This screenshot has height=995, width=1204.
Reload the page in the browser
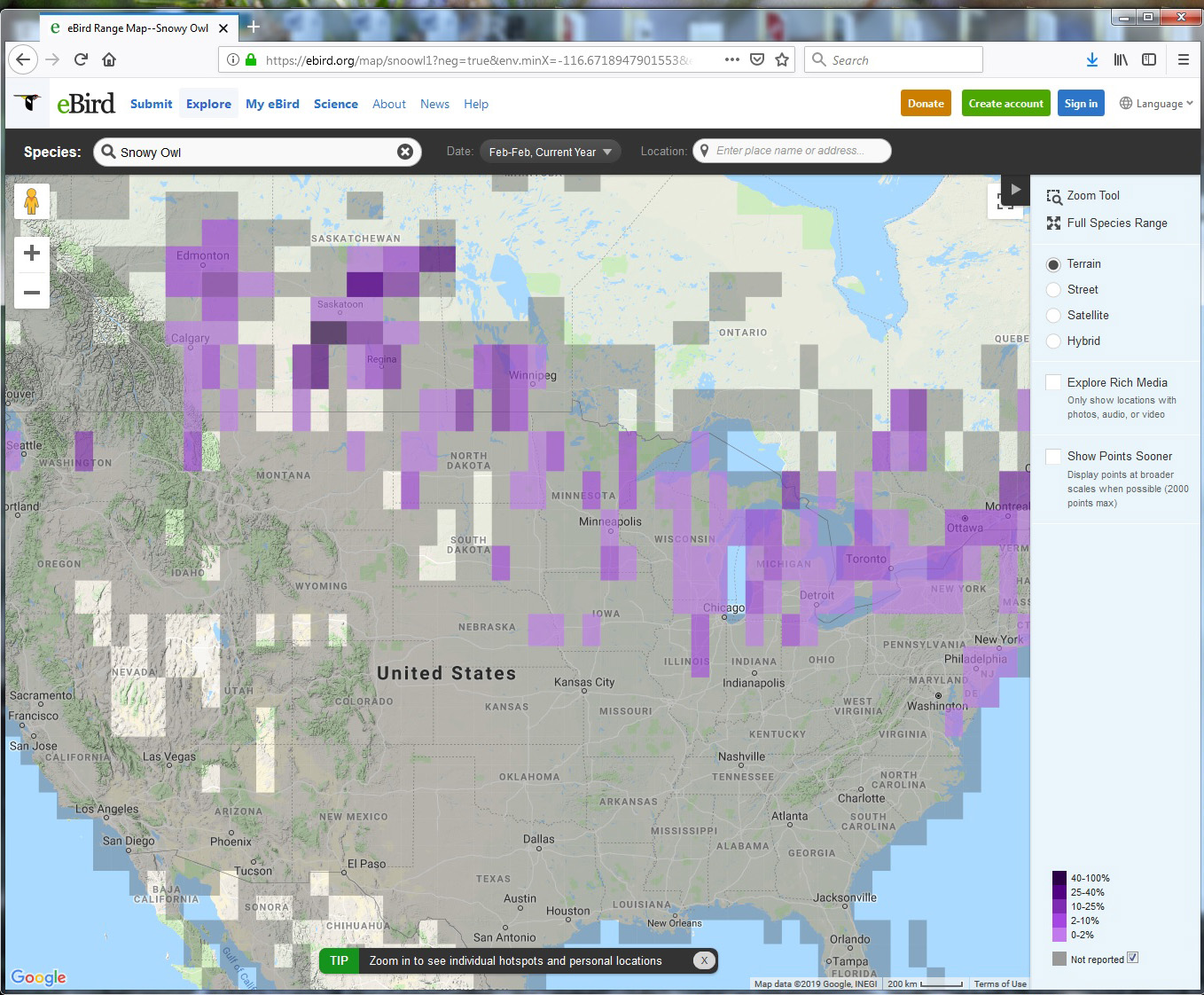pos(81,60)
